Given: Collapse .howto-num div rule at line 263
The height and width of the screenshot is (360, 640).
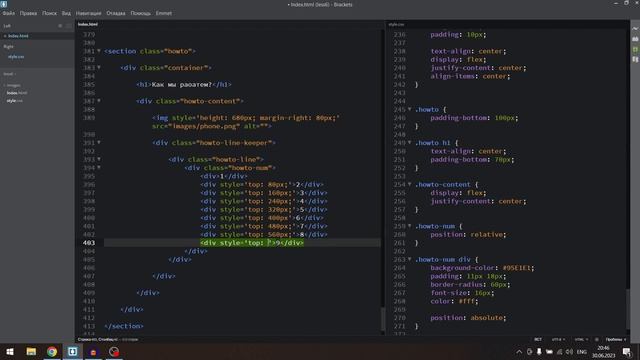Looking at the screenshot, I should click(x=409, y=259).
